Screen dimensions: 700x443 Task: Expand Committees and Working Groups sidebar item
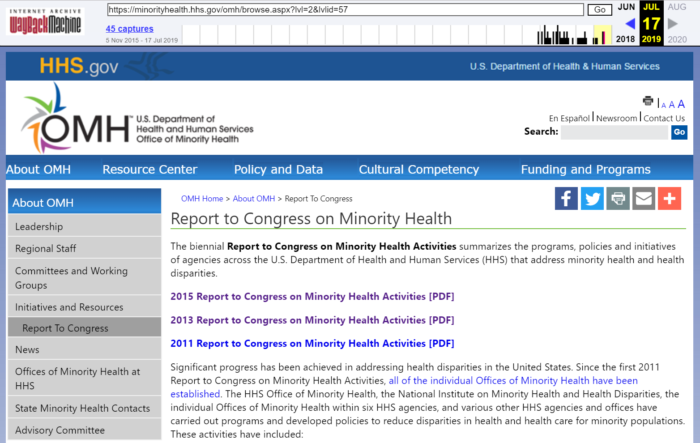83,278
